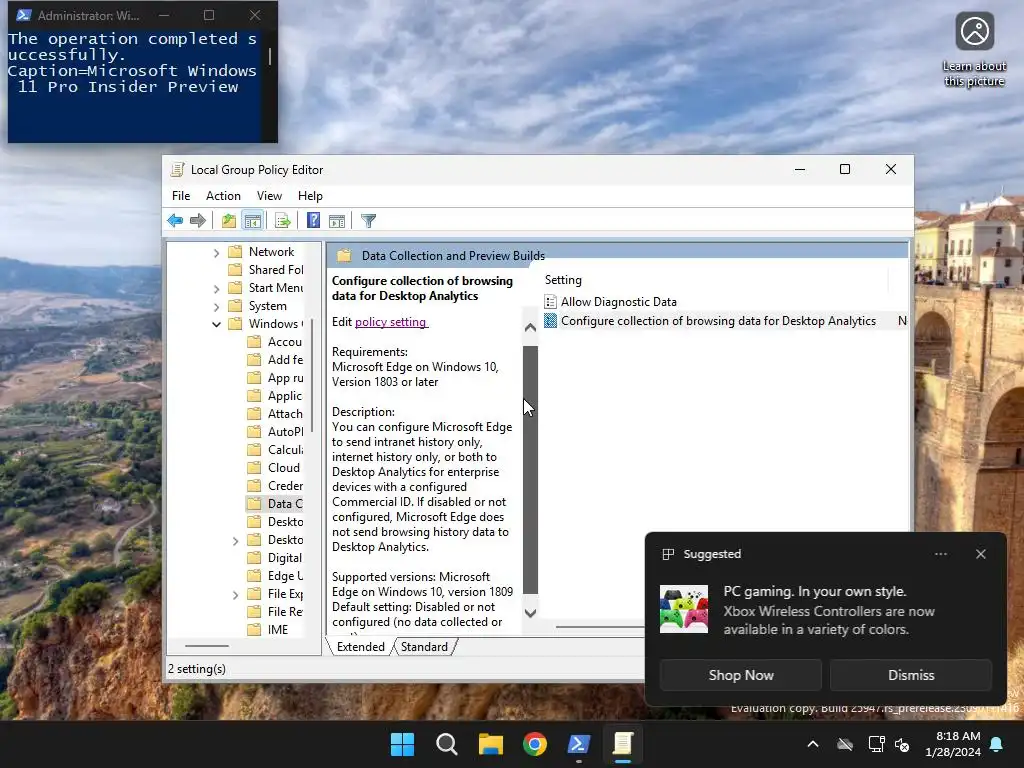Click the description pane vertical scrollbar thumb
The width and height of the screenshot is (1024, 768).
530,470
